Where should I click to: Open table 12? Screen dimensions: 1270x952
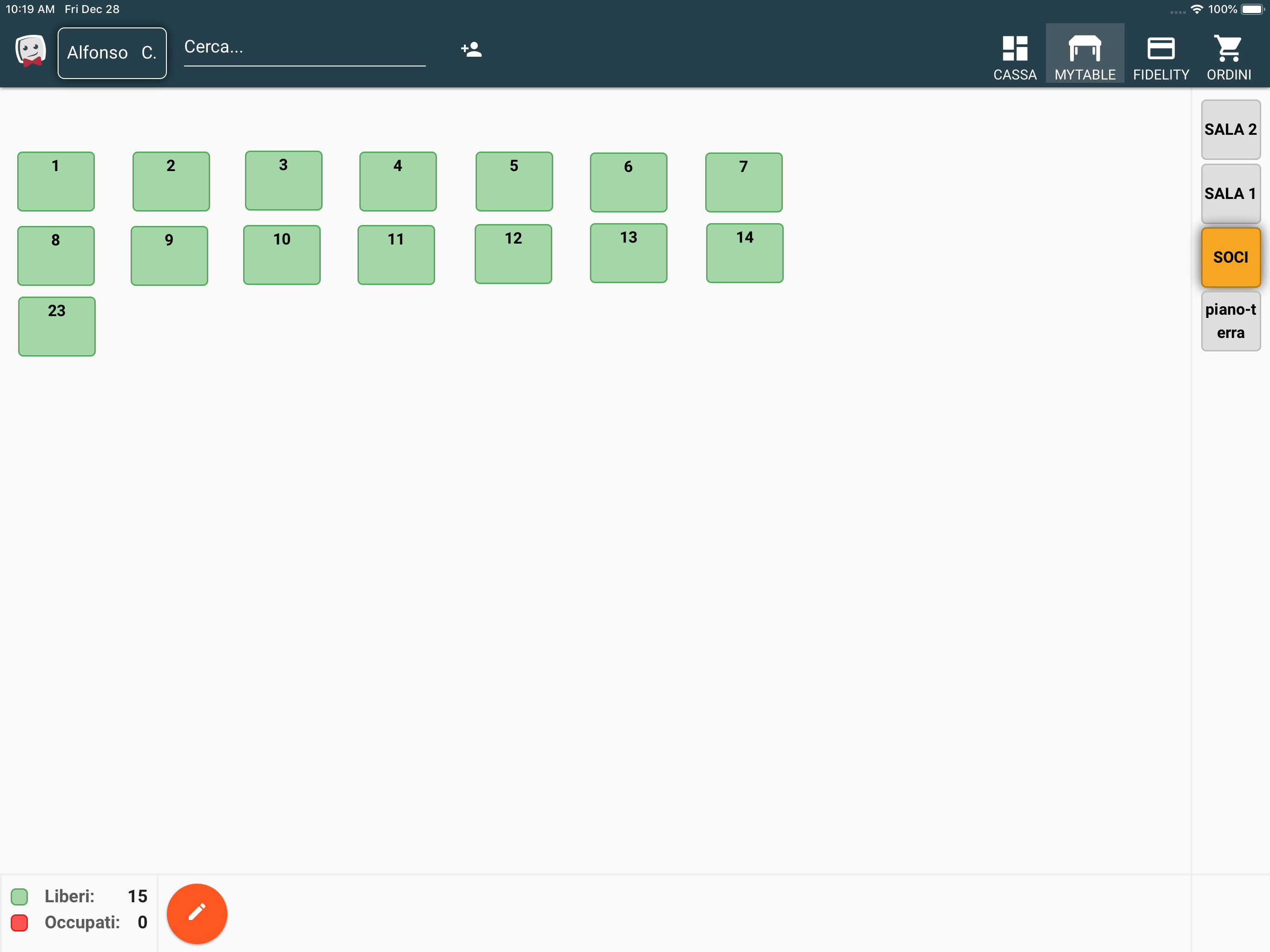[x=513, y=254]
